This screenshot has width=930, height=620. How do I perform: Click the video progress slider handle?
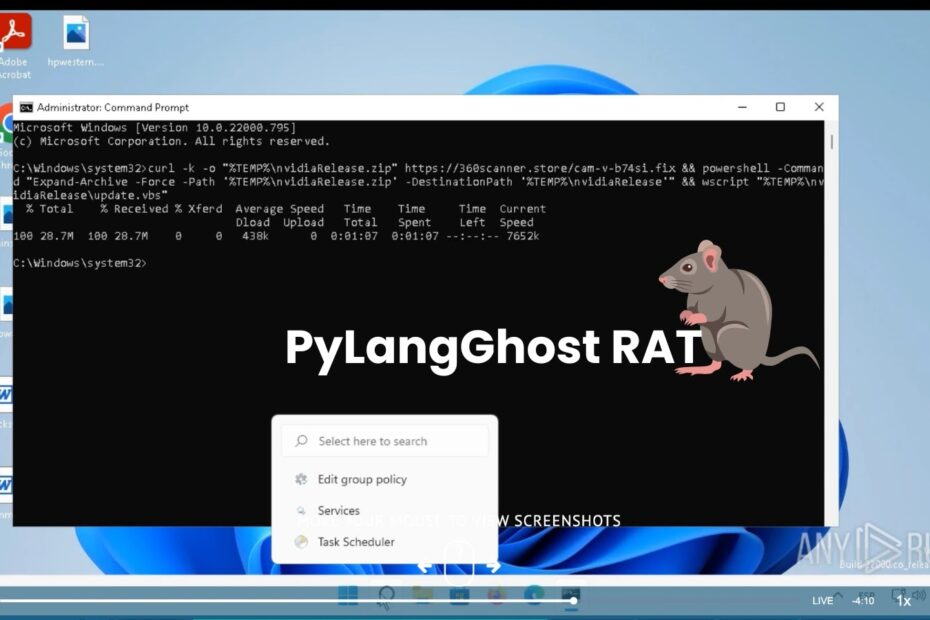click(x=574, y=600)
